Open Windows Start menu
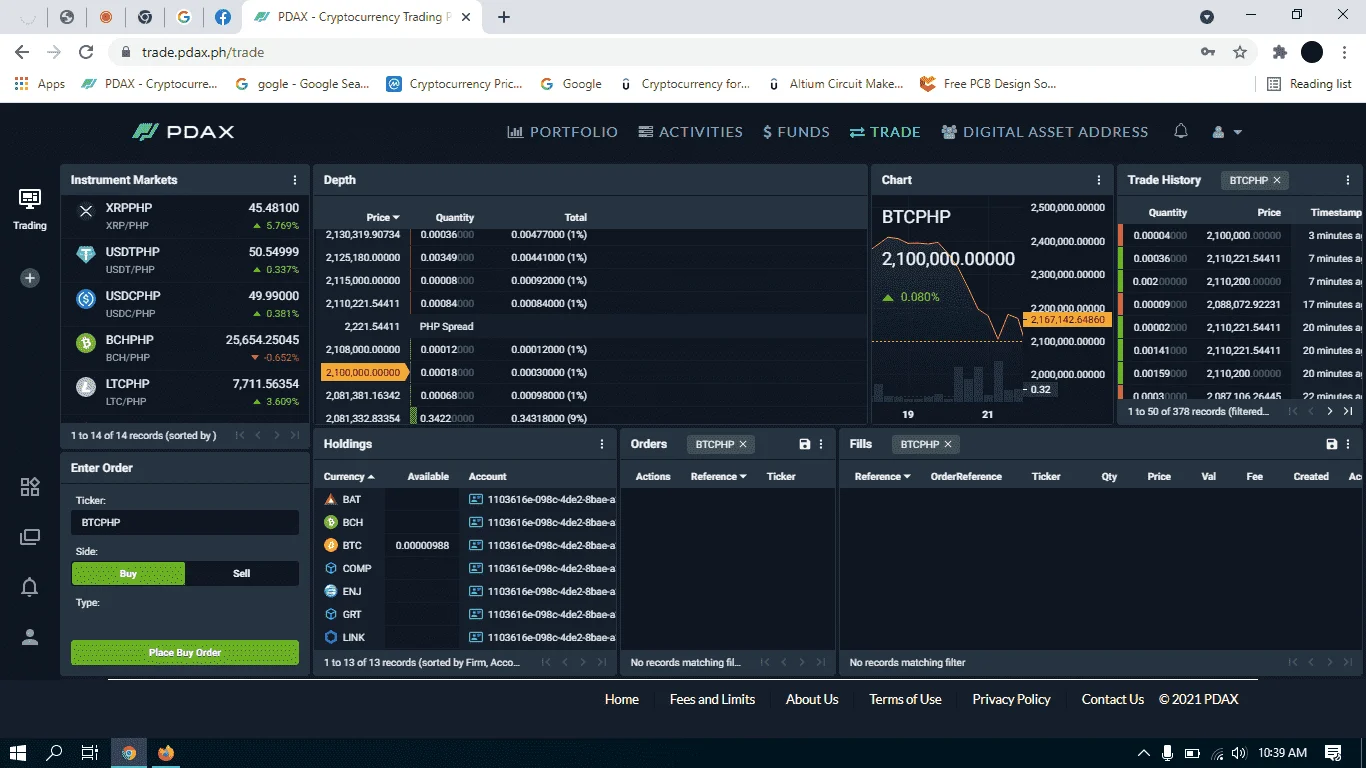Screen dimensions: 1366x768 pyautogui.click(x=18, y=753)
